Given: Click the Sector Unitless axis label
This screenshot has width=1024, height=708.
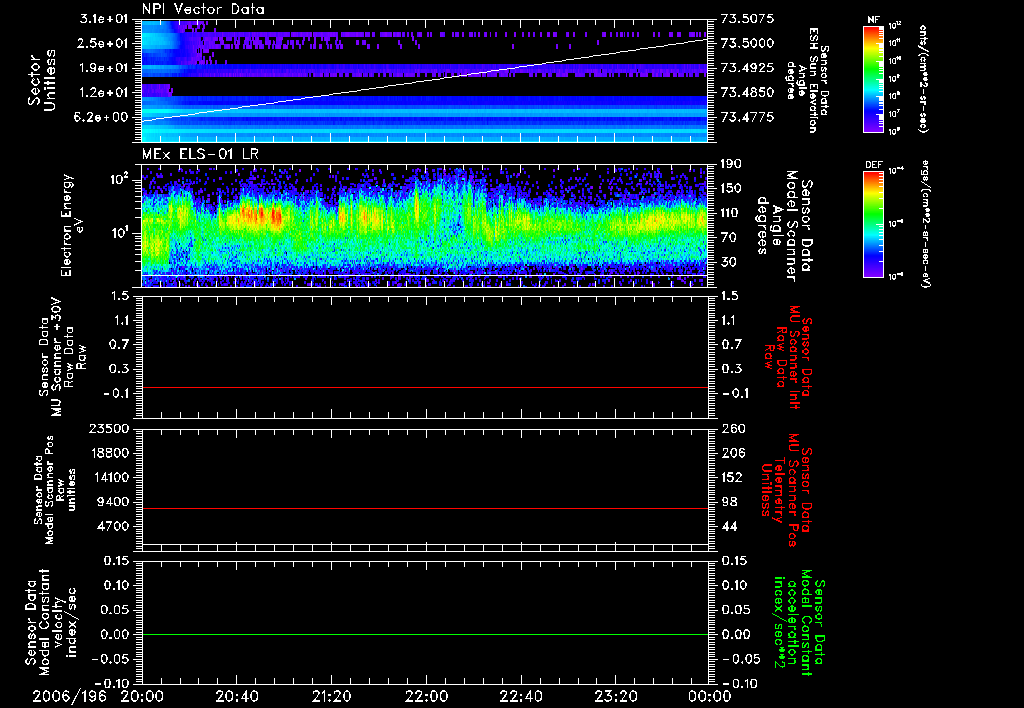Looking at the screenshot, I should [41, 80].
